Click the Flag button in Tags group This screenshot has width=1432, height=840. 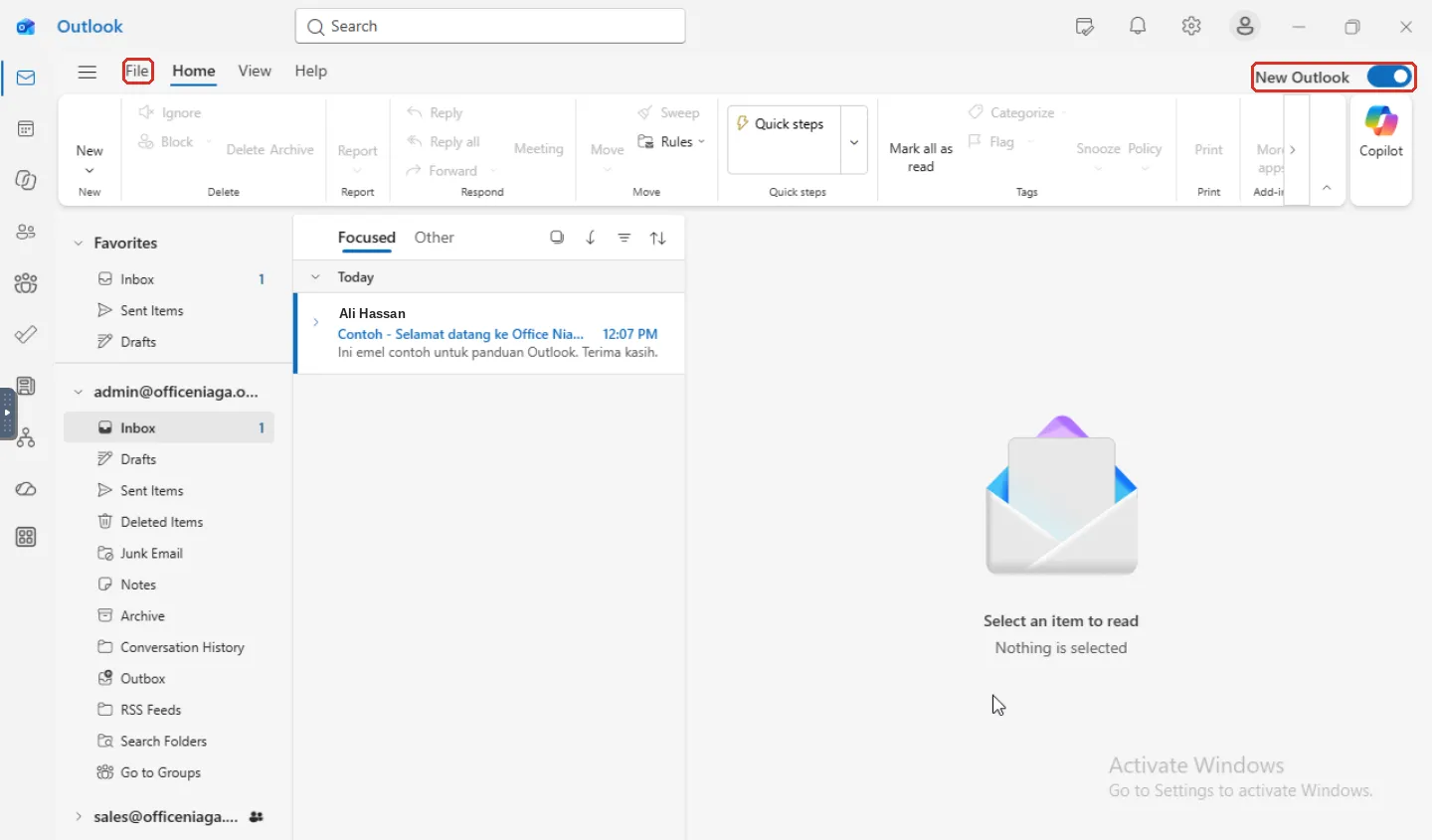click(x=992, y=142)
